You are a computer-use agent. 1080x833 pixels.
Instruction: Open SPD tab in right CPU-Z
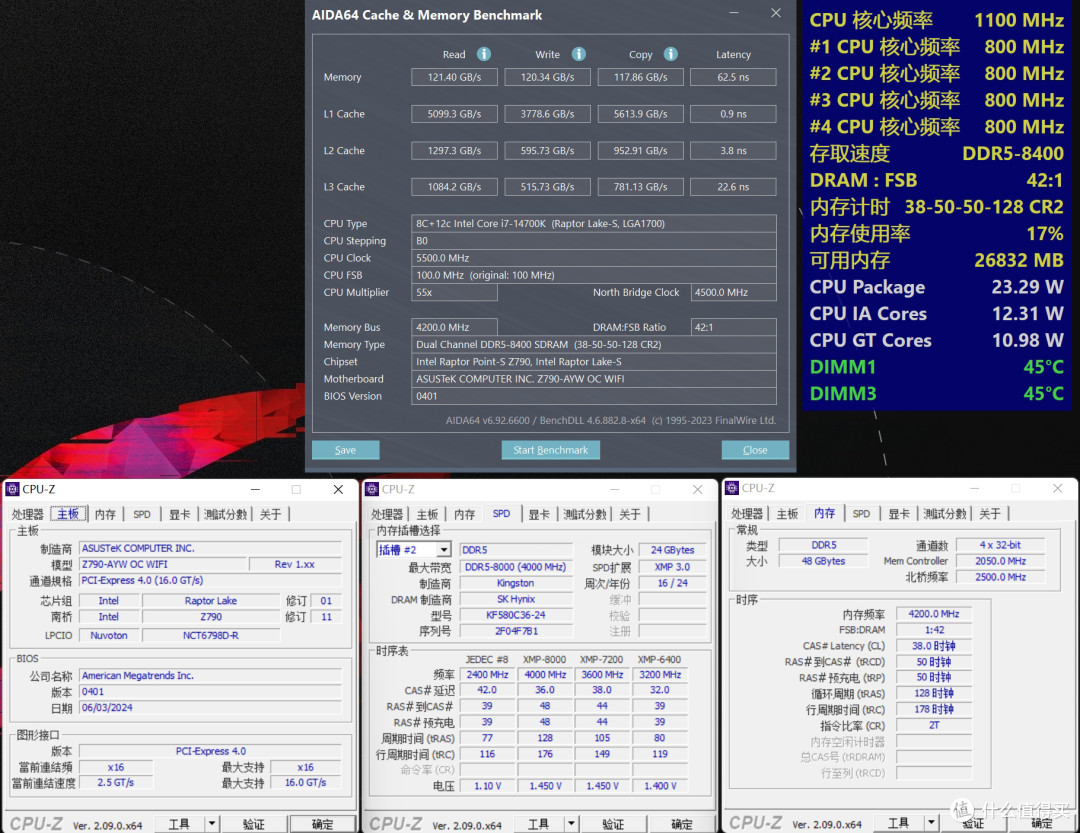click(861, 513)
